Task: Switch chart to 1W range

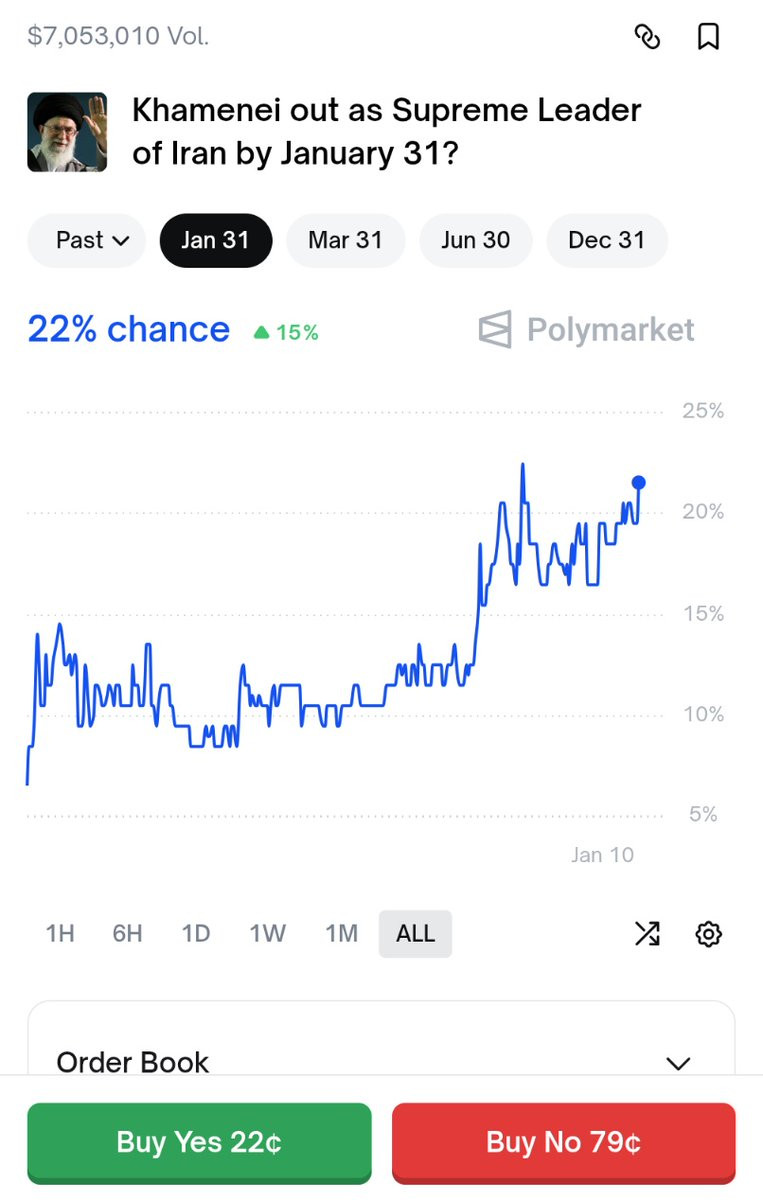Action: 267,934
